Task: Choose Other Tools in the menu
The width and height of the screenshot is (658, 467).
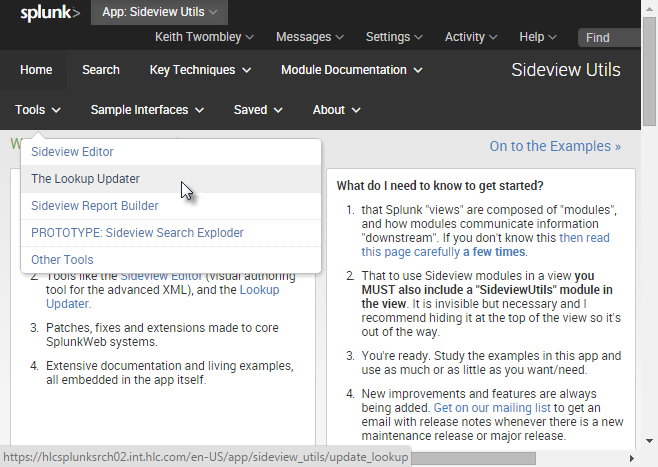Action: pyautogui.click(x=171, y=260)
